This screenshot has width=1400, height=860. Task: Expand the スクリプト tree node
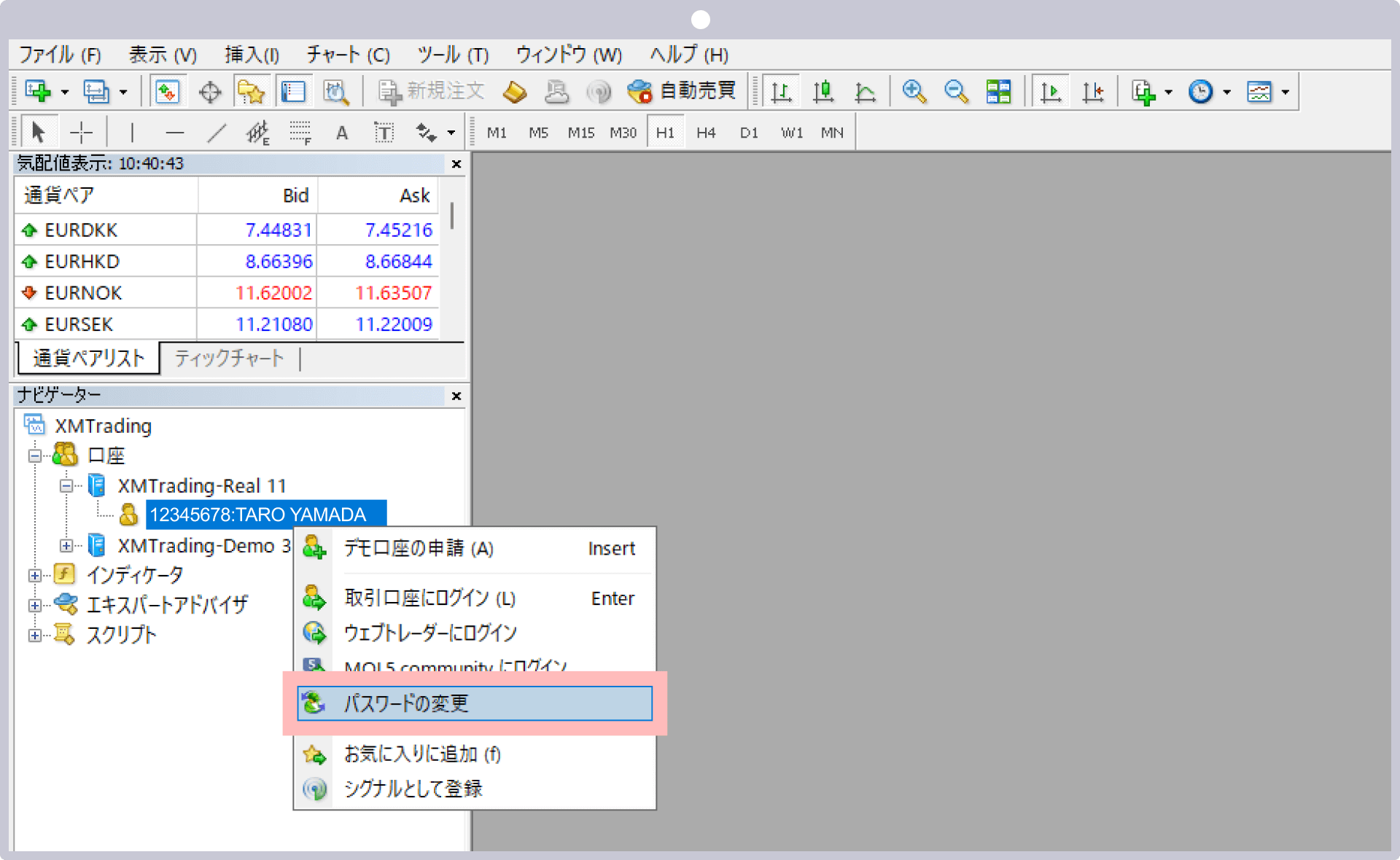tap(34, 636)
